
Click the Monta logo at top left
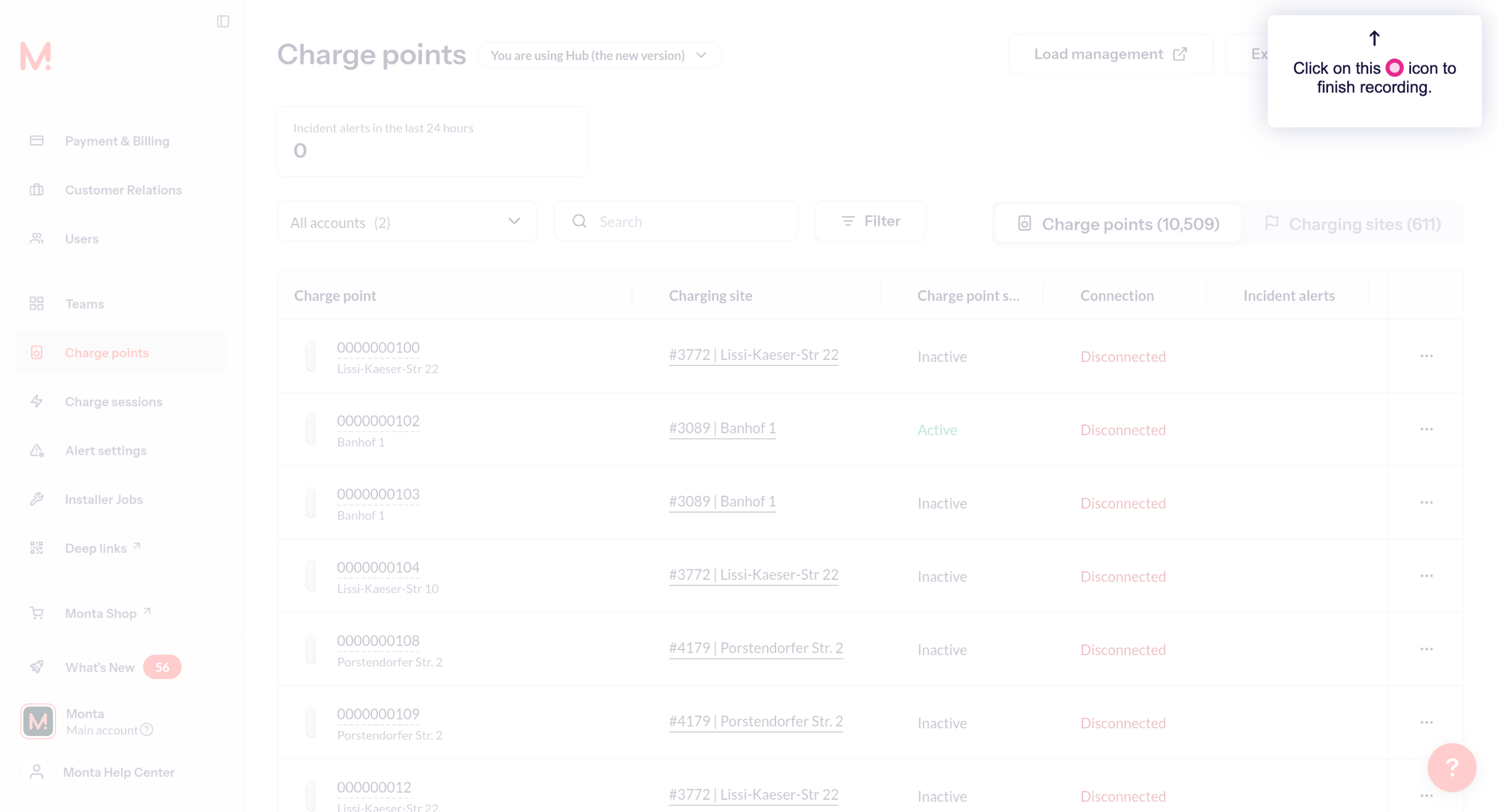click(36, 56)
